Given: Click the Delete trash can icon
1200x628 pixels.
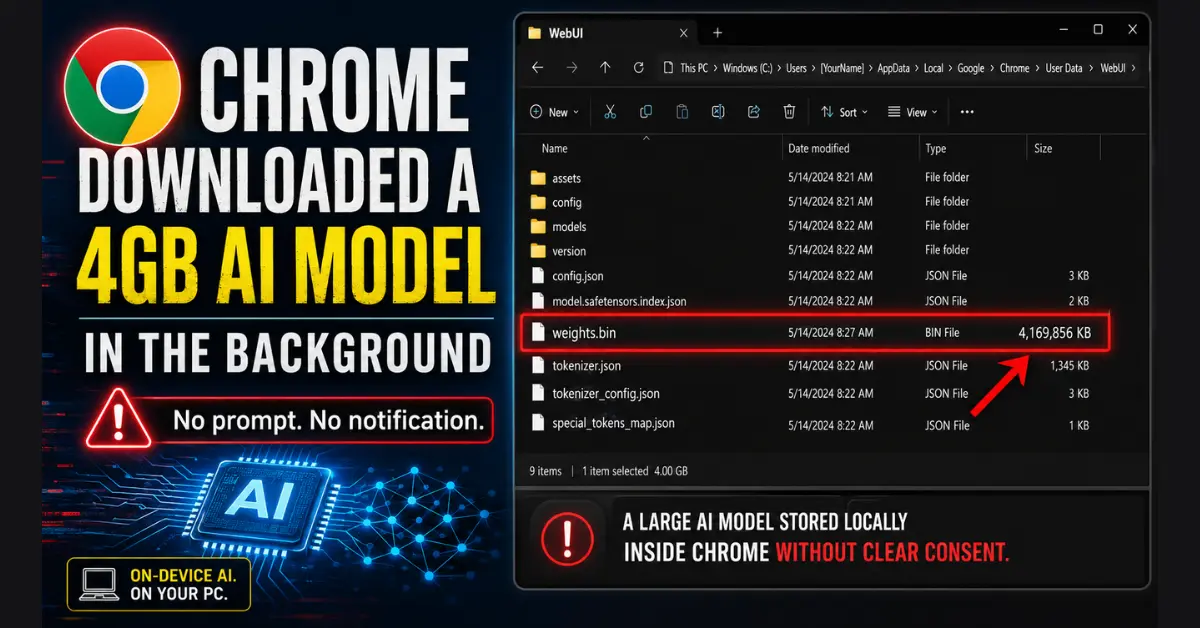Looking at the screenshot, I should click(789, 112).
